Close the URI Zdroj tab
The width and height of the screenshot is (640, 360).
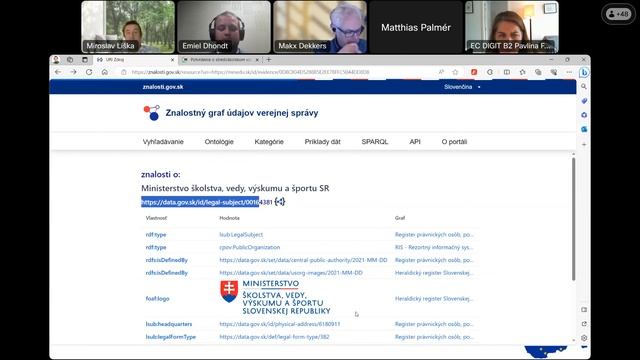point(172,60)
